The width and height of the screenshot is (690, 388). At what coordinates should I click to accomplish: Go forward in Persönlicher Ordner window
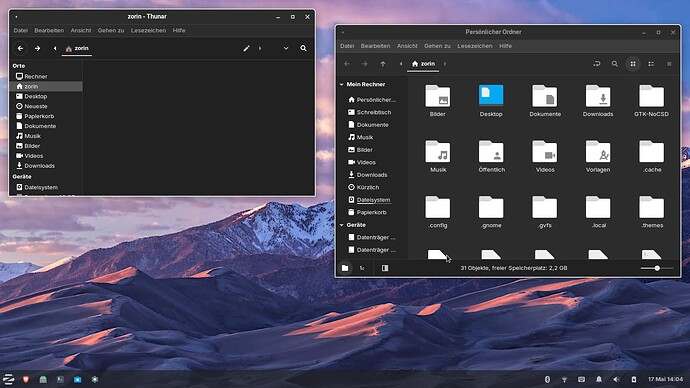pyautogui.click(x=365, y=64)
